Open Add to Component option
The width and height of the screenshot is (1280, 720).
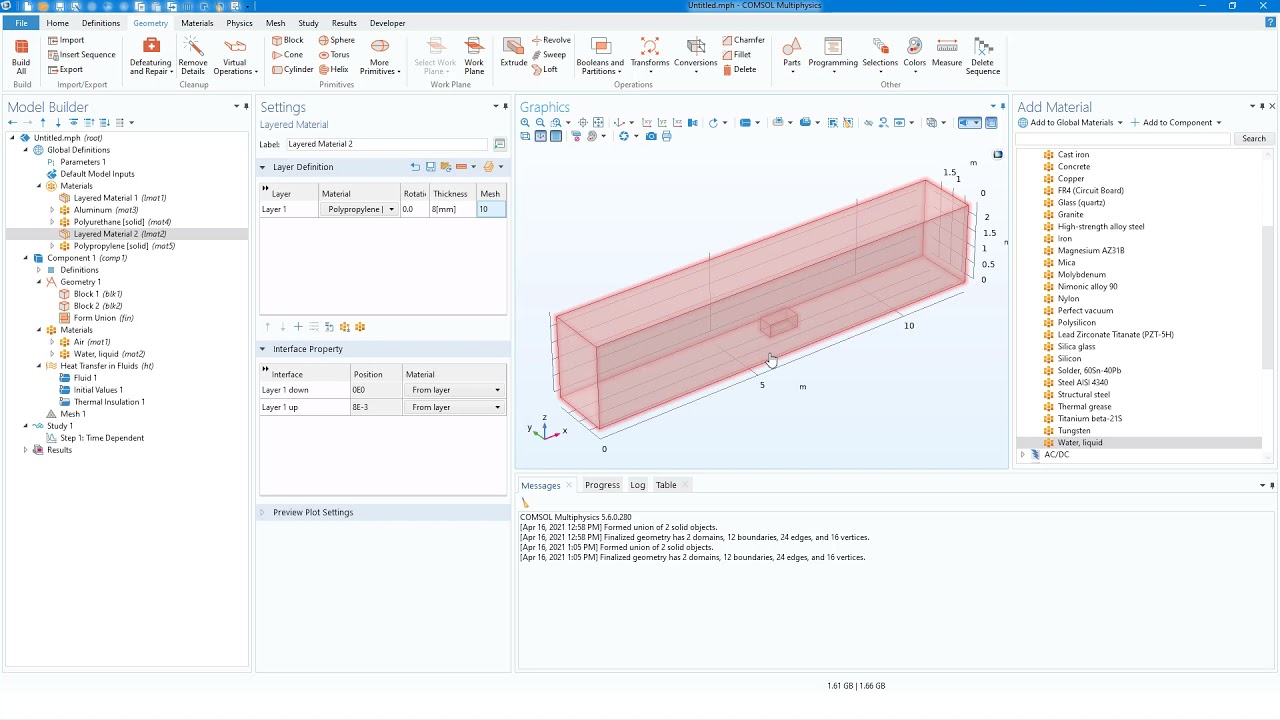tap(1176, 123)
